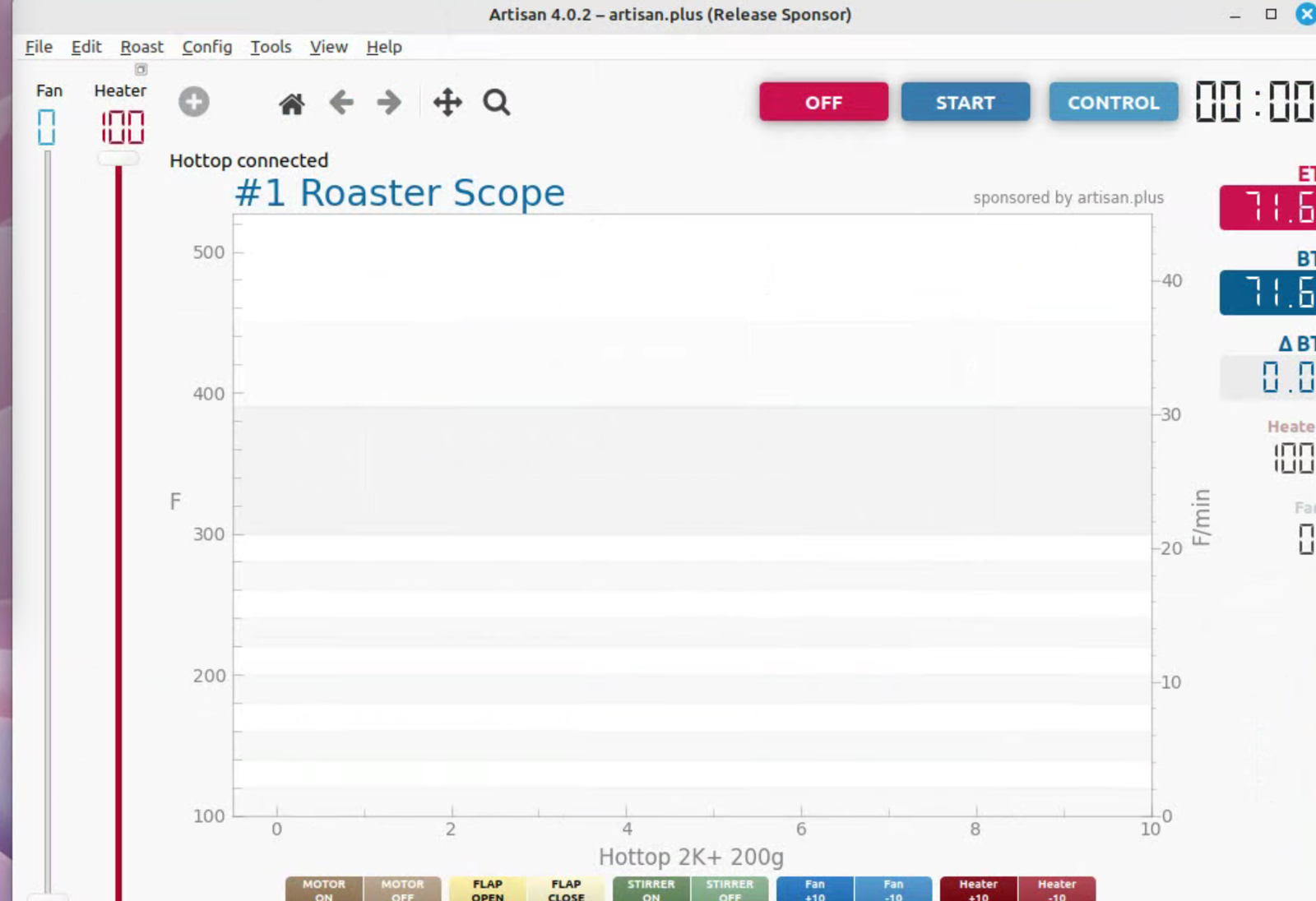1316x901 pixels.
Task: Turn the motor on
Action: pyautogui.click(x=324, y=889)
